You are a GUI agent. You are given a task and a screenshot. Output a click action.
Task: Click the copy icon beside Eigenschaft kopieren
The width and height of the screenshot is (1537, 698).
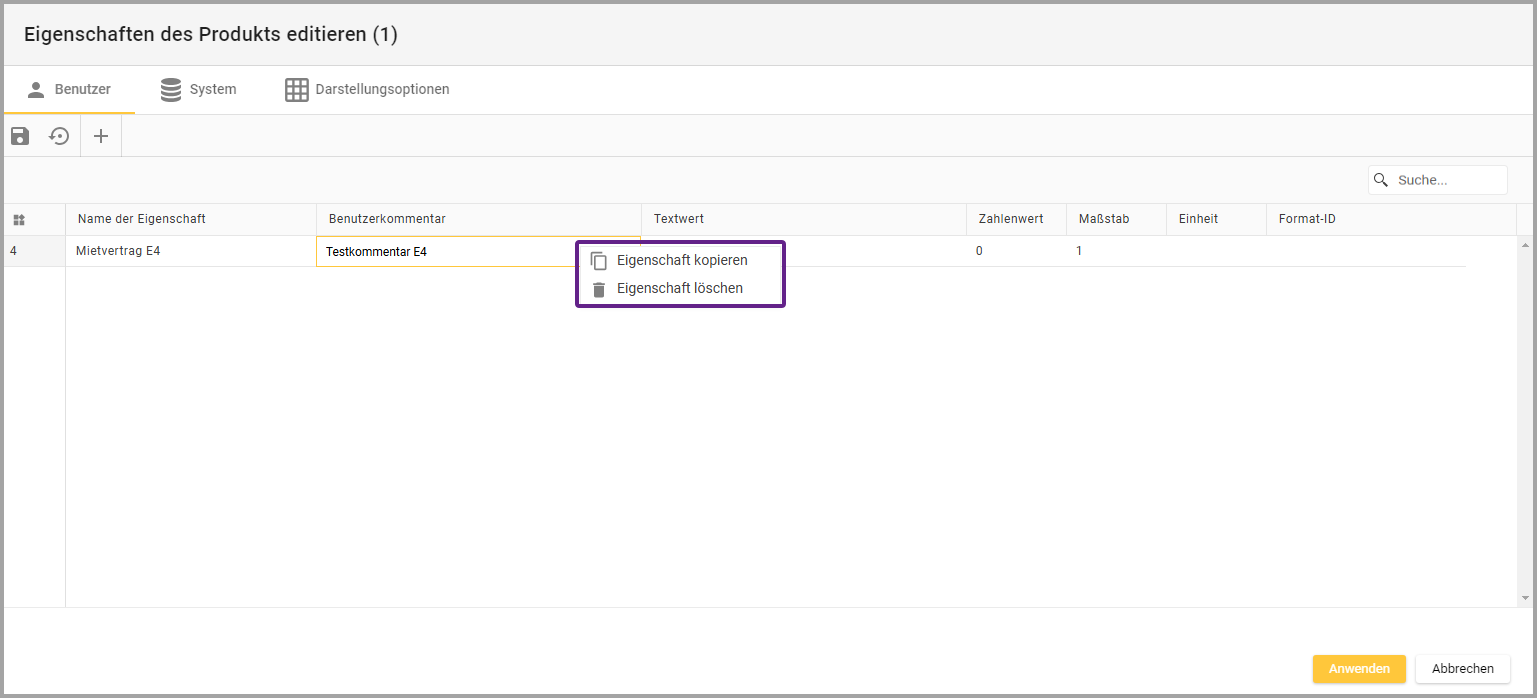click(x=599, y=261)
